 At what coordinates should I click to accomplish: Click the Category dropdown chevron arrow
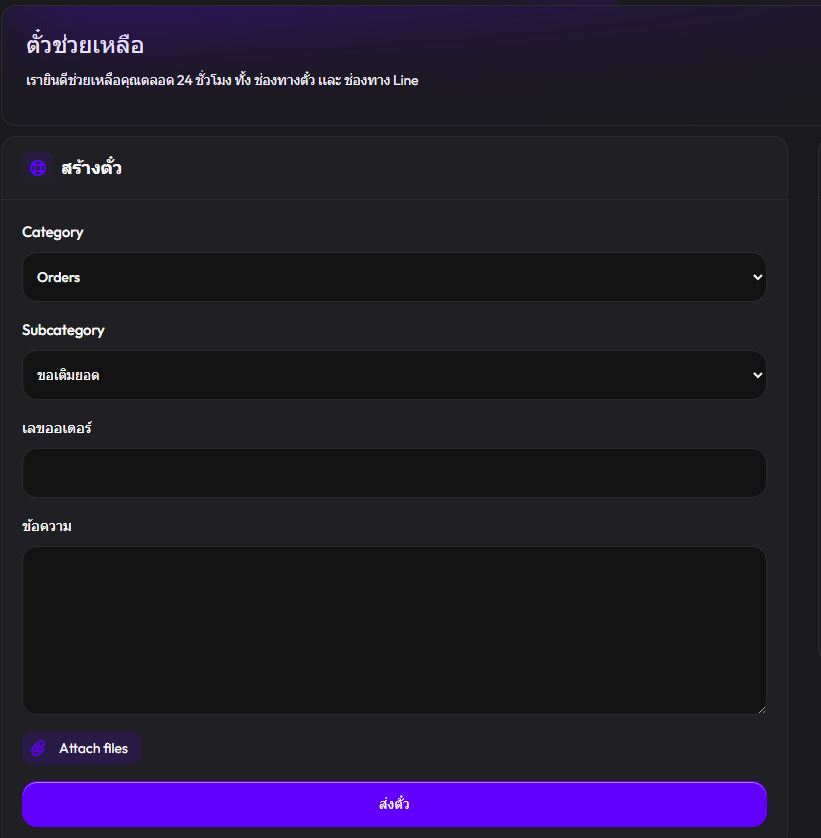coord(757,277)
